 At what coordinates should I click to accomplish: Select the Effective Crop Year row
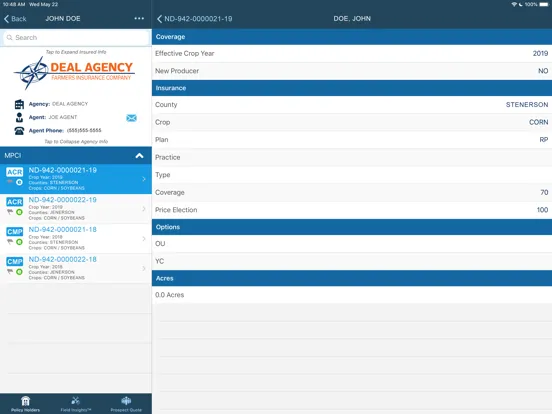pyautogui.click(x=352, y=54)
